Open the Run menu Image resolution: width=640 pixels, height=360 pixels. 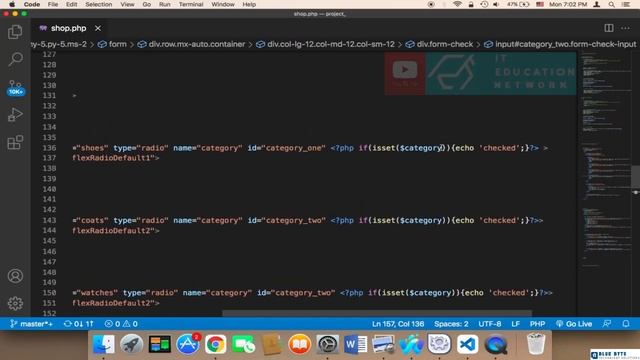tap(164, 4)
